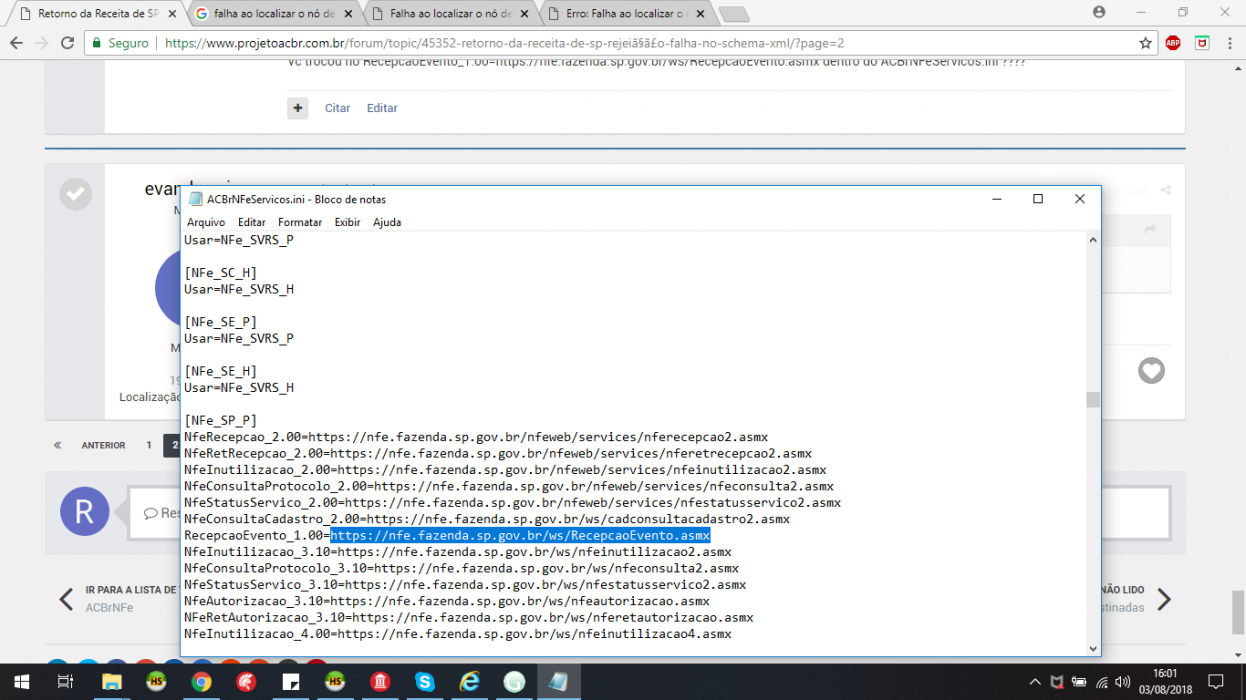
Task: Click the [NFe_SP_P] section header line
Action: point(220,421)
